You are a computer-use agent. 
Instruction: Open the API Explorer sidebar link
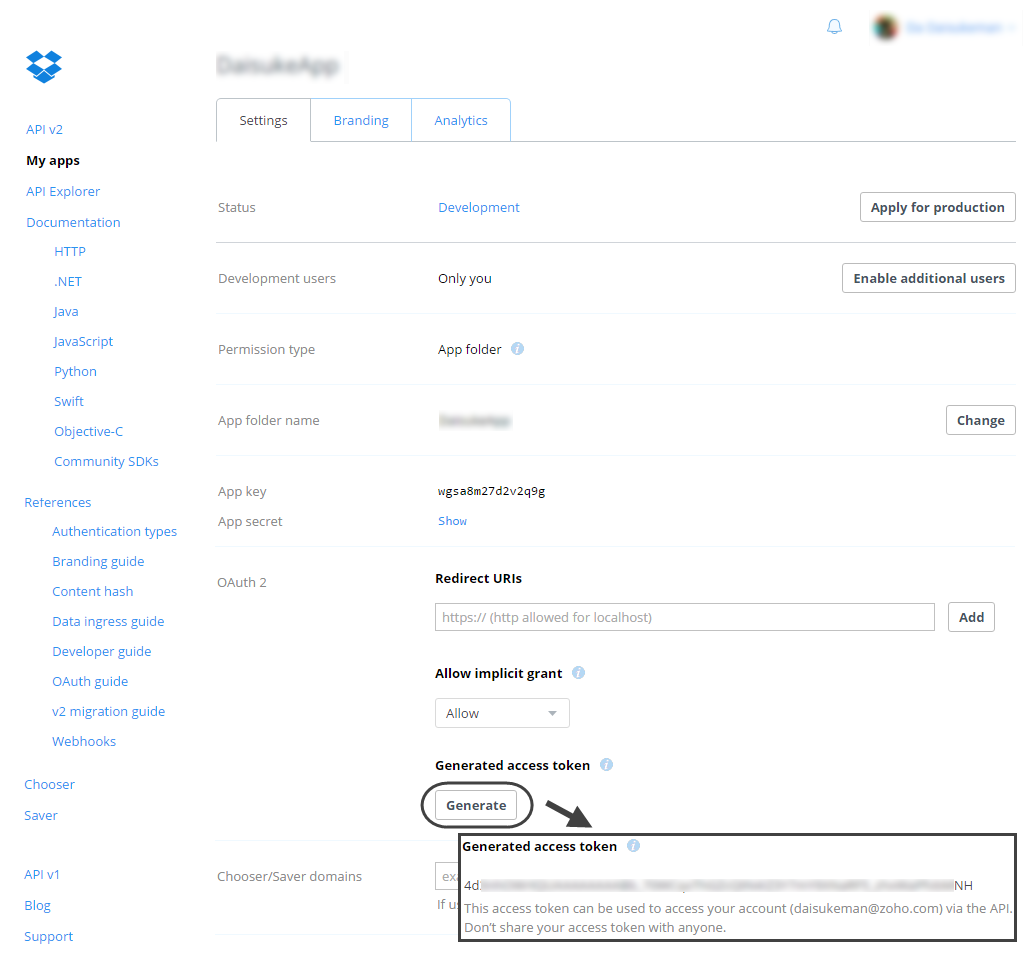click(x=63, y=191)
